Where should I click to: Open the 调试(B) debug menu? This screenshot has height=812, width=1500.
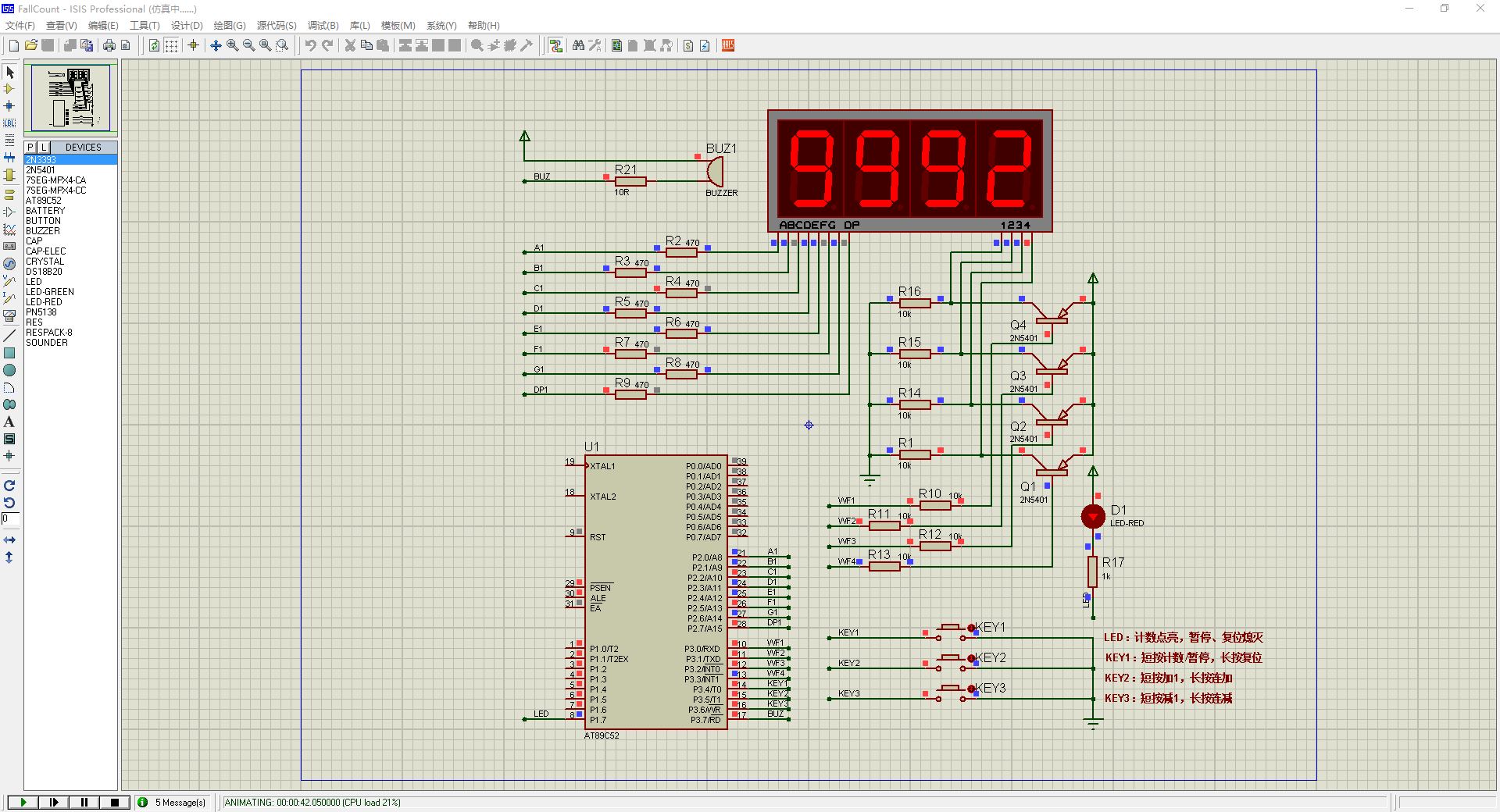click(x=323, y=26)
